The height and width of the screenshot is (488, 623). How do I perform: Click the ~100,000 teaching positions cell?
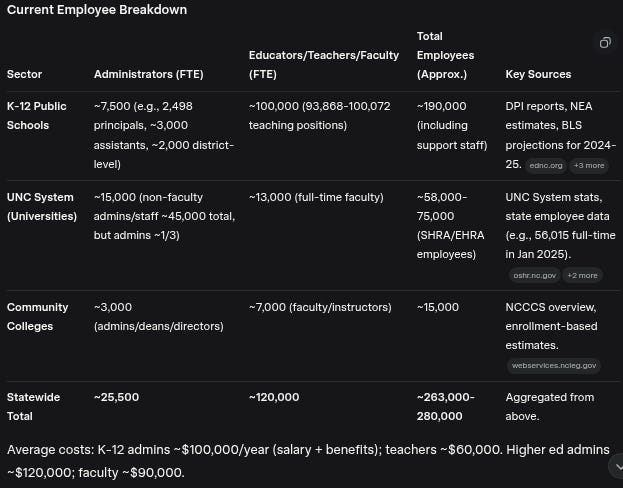319,116
